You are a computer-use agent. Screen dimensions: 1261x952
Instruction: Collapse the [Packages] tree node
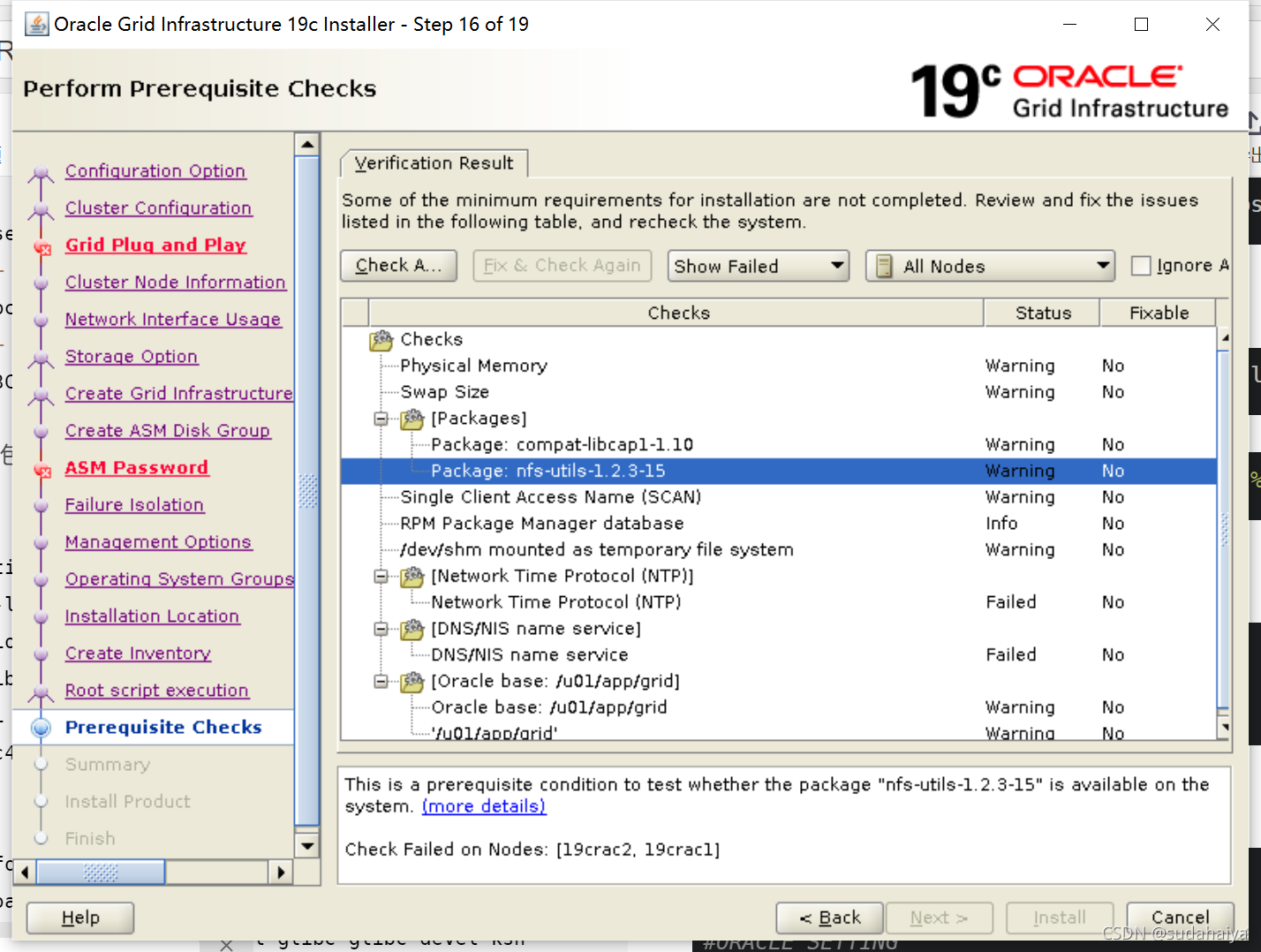[x=381, y=419]
